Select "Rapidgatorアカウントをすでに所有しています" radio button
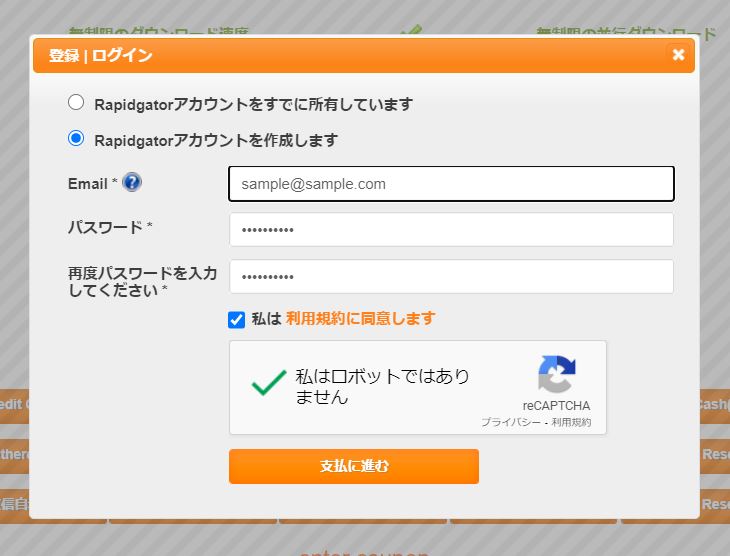 point(76,102)
